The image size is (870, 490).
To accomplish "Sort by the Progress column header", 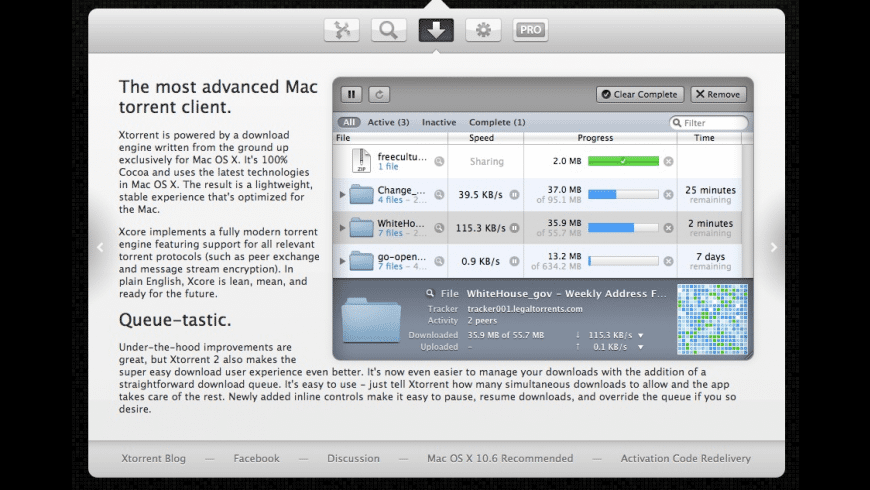I will (x=600, y=138).
